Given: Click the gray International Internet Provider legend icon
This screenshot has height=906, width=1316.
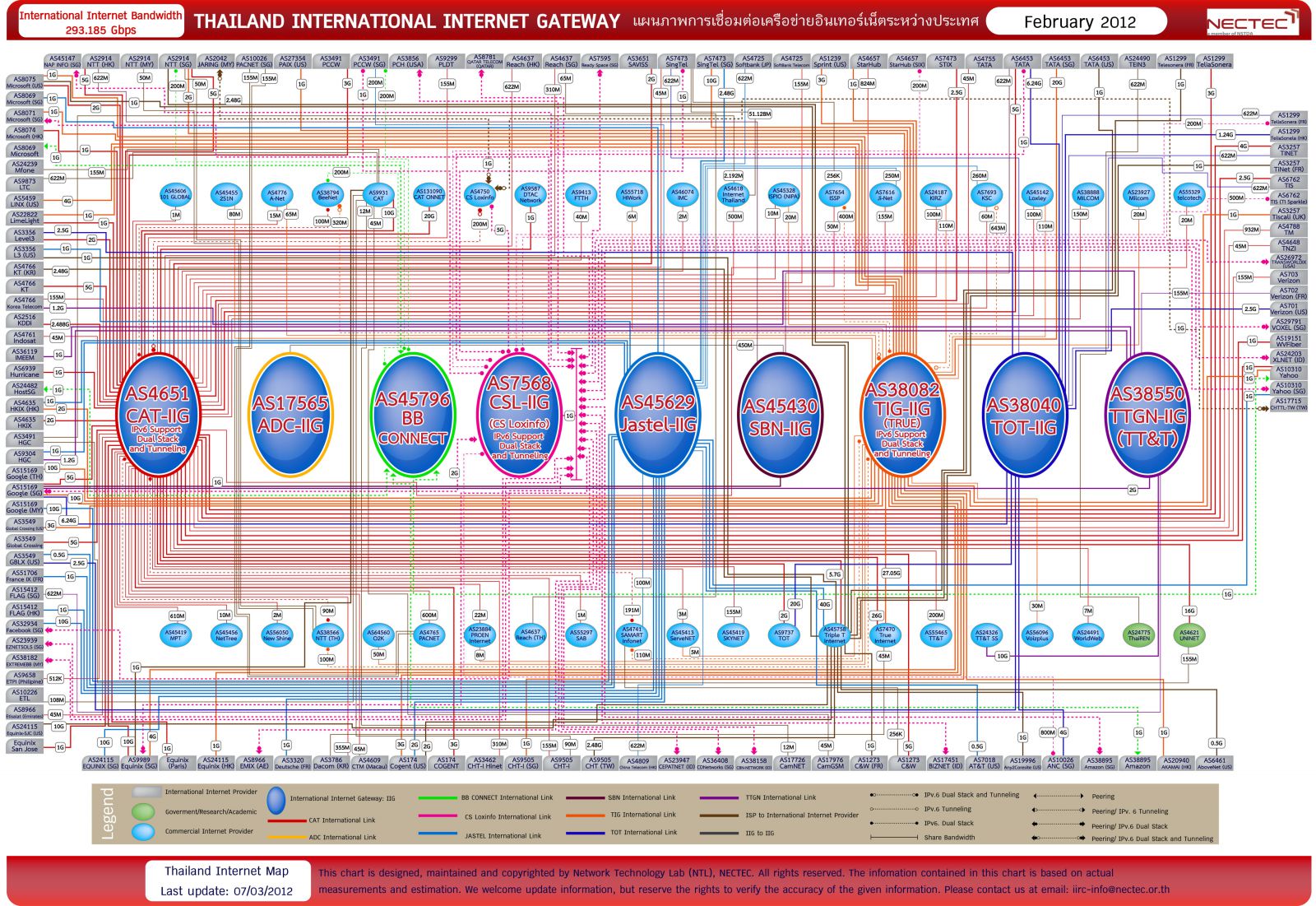Looking at the screenshot, I should (x=146, y=792).
